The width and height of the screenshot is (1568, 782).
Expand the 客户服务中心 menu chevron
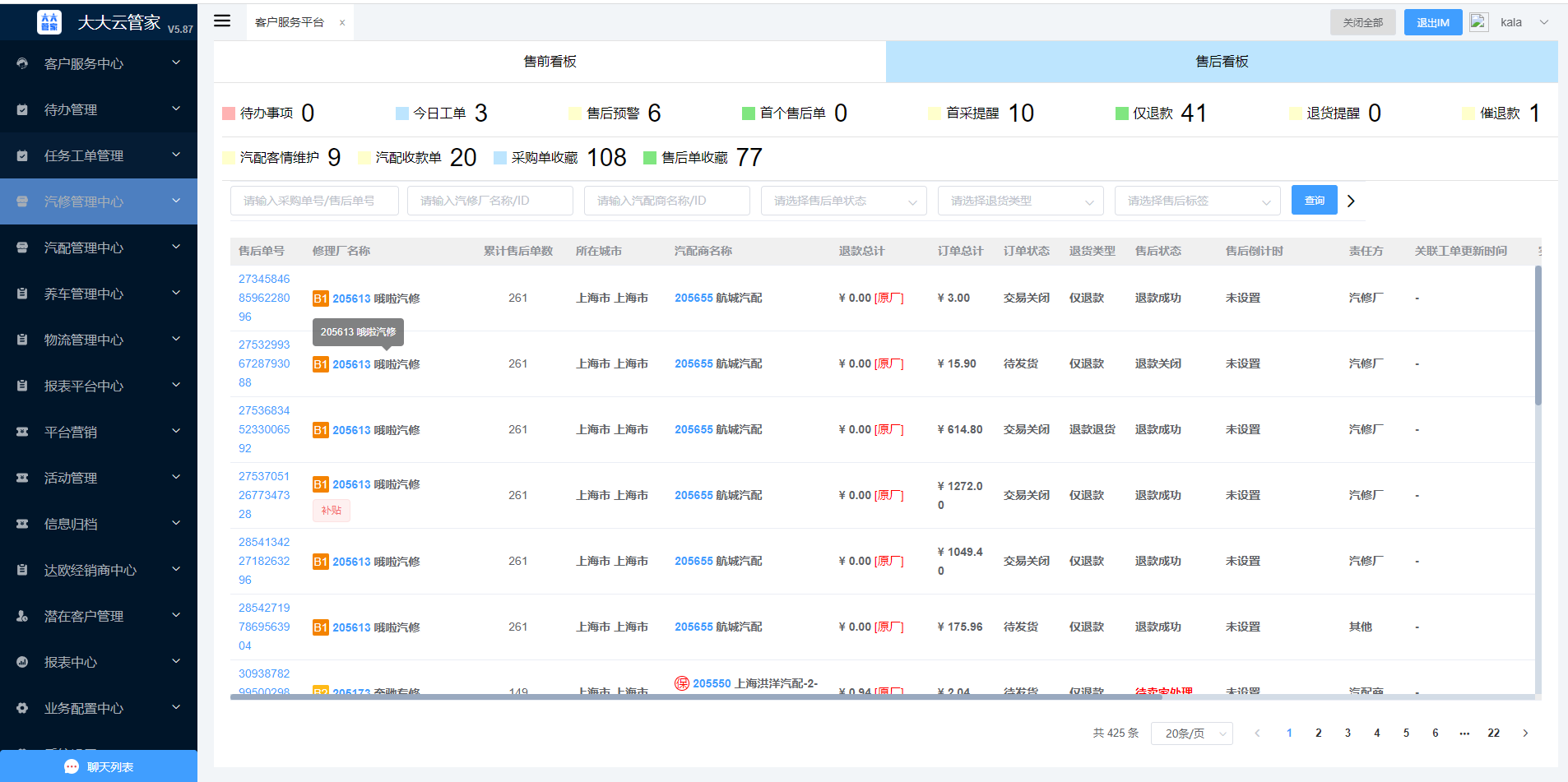(176, 62)
